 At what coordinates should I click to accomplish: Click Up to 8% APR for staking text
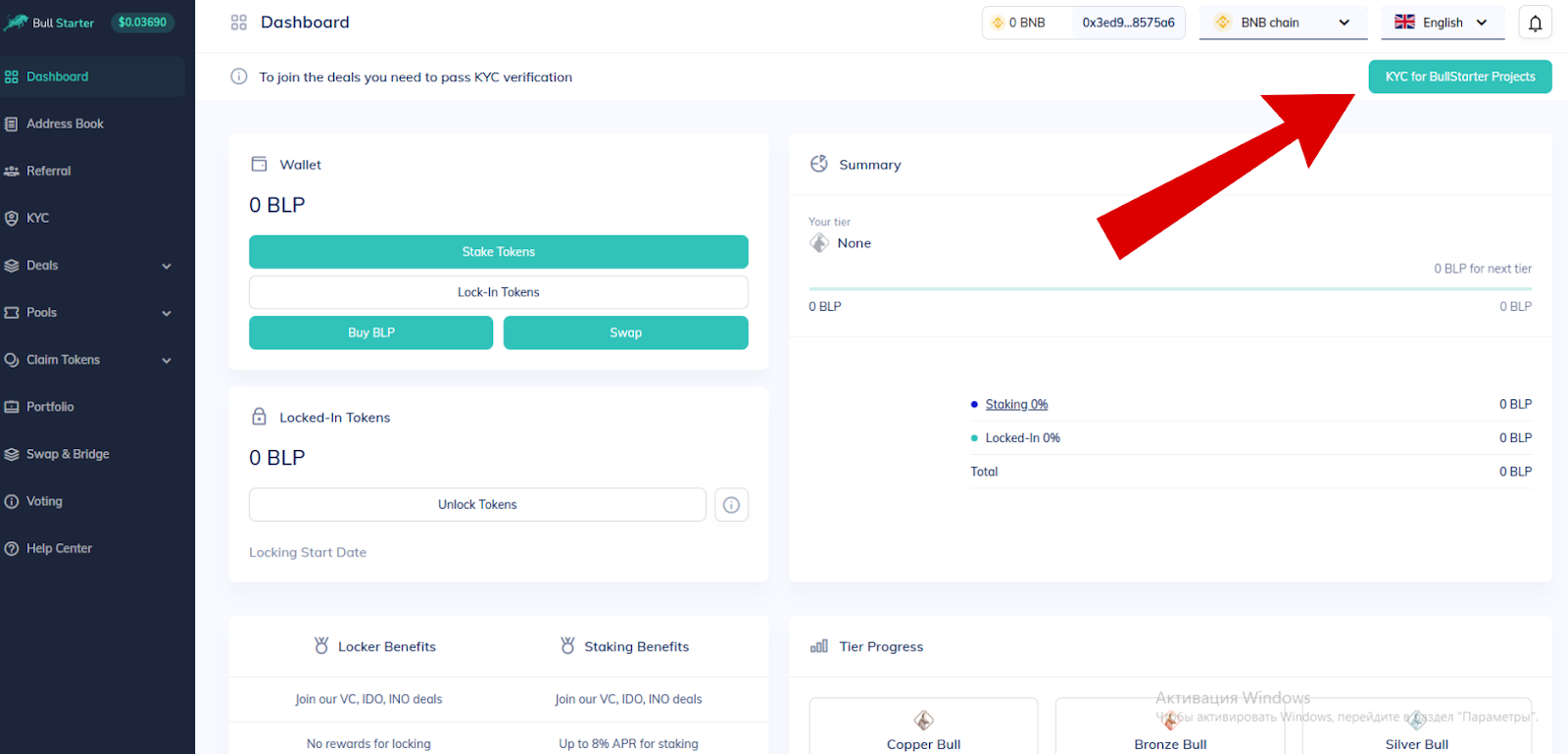(629, 744)
